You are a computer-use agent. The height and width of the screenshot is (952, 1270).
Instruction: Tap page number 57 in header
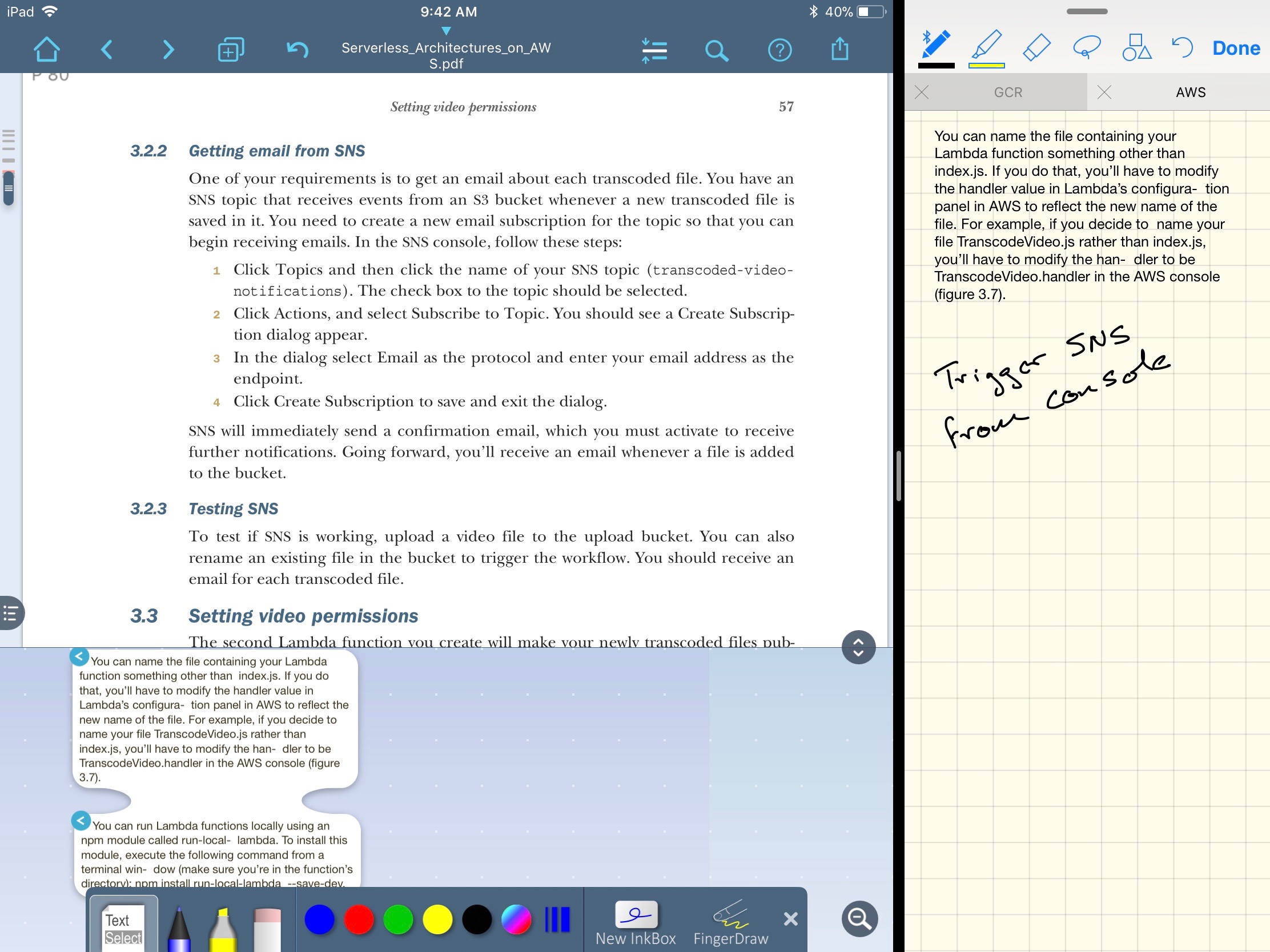coord(786,107)
